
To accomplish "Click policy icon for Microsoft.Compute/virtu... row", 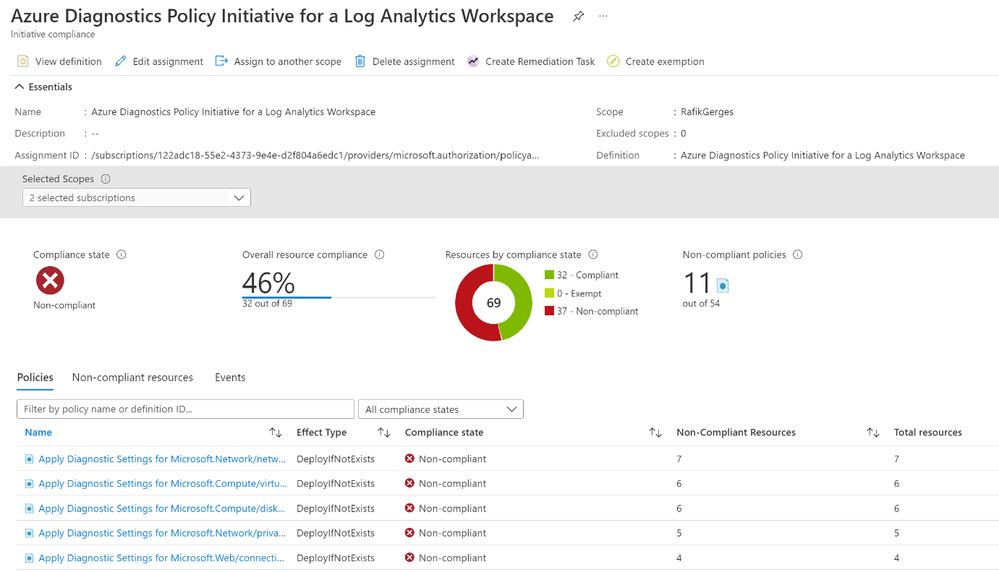I will (x=29, y=483).
